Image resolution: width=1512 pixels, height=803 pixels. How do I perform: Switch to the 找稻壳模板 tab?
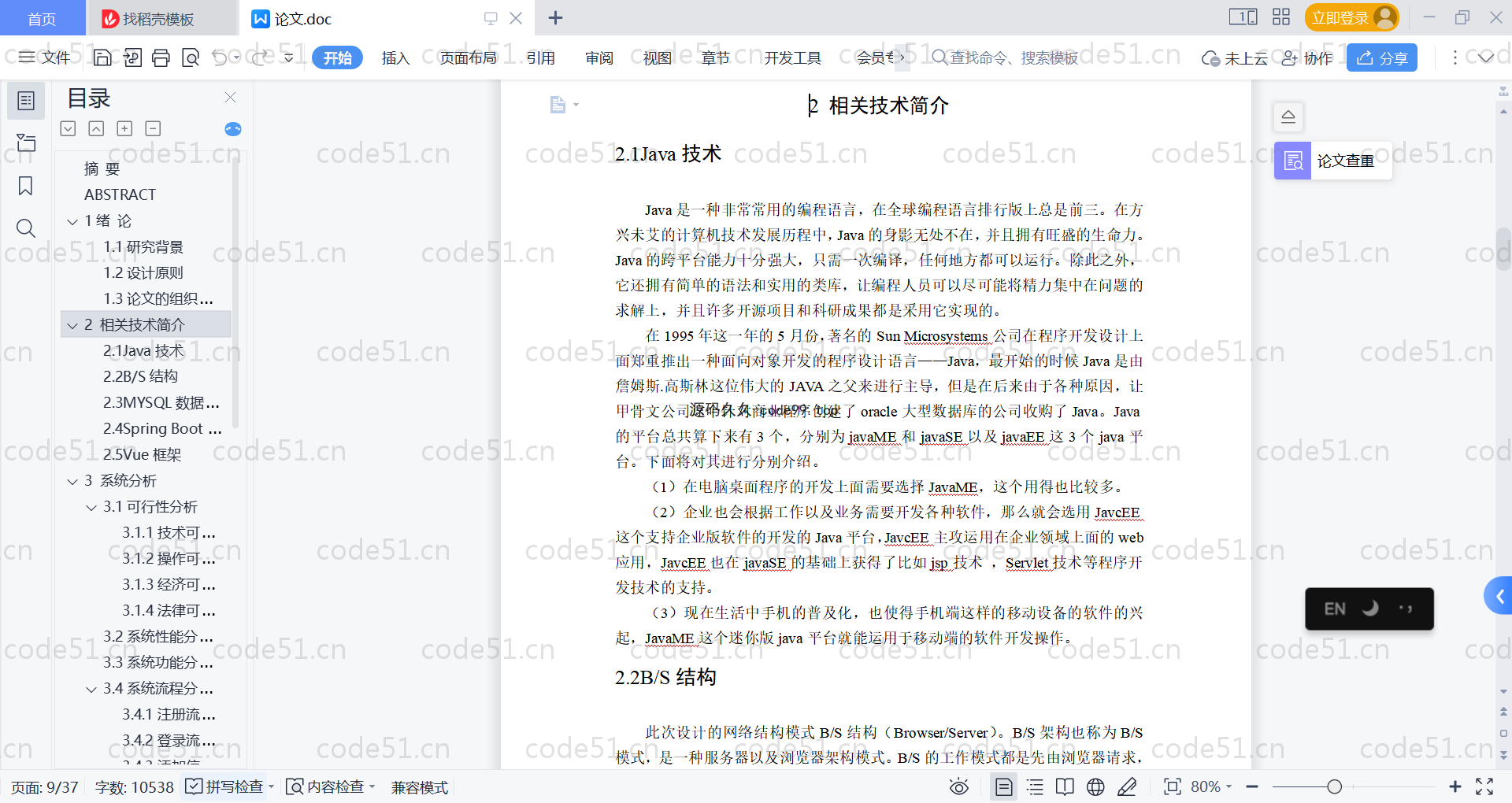160,18
